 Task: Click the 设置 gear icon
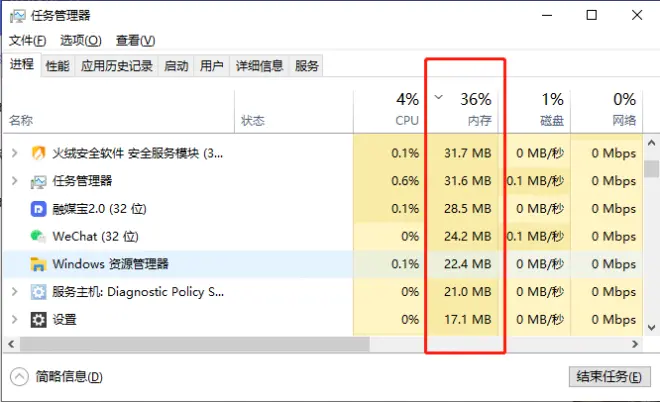[x=39, y=320]
